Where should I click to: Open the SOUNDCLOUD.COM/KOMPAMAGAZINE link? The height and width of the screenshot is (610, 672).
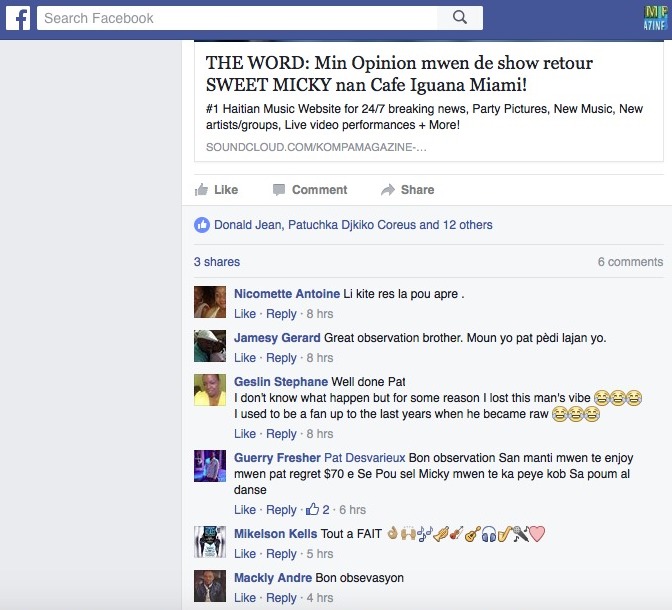point(316,147)
